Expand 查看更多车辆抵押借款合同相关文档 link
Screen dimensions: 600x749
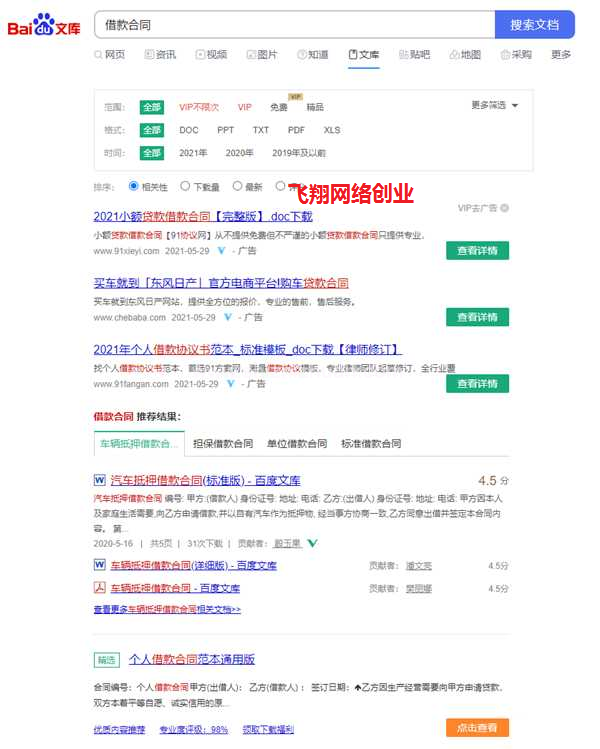coord(167,609)
